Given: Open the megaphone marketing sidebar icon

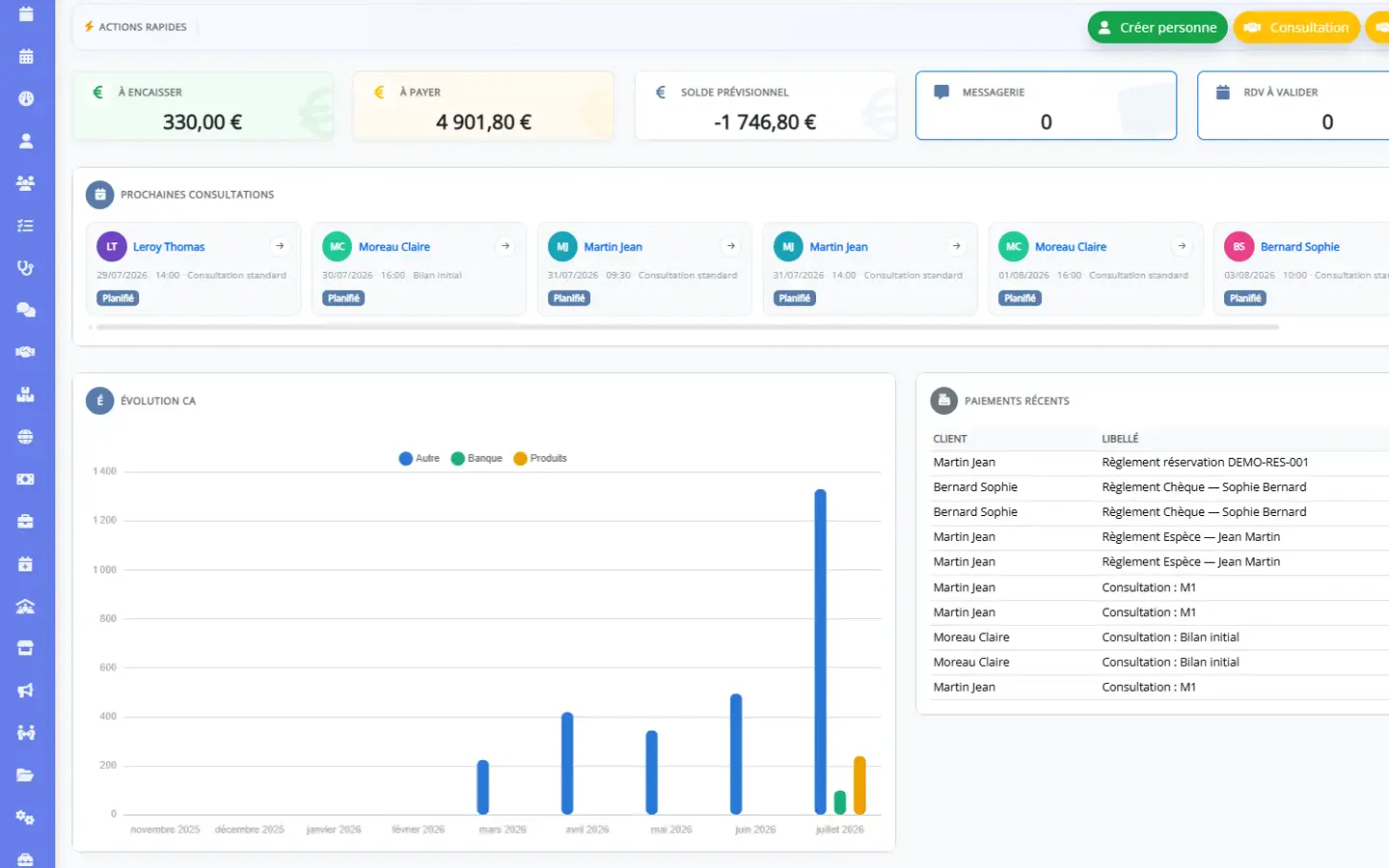Looking at the screenshot, I should pos(26,691).
